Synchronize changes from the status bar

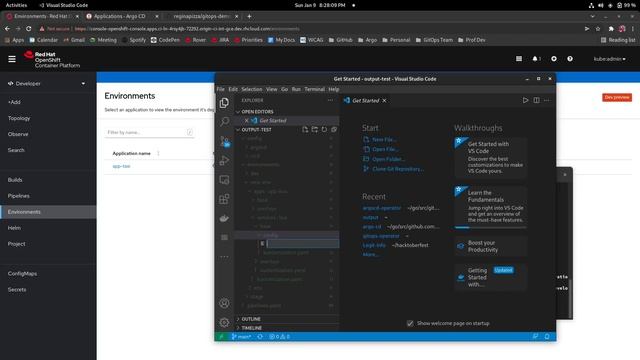tap(260, 337)
